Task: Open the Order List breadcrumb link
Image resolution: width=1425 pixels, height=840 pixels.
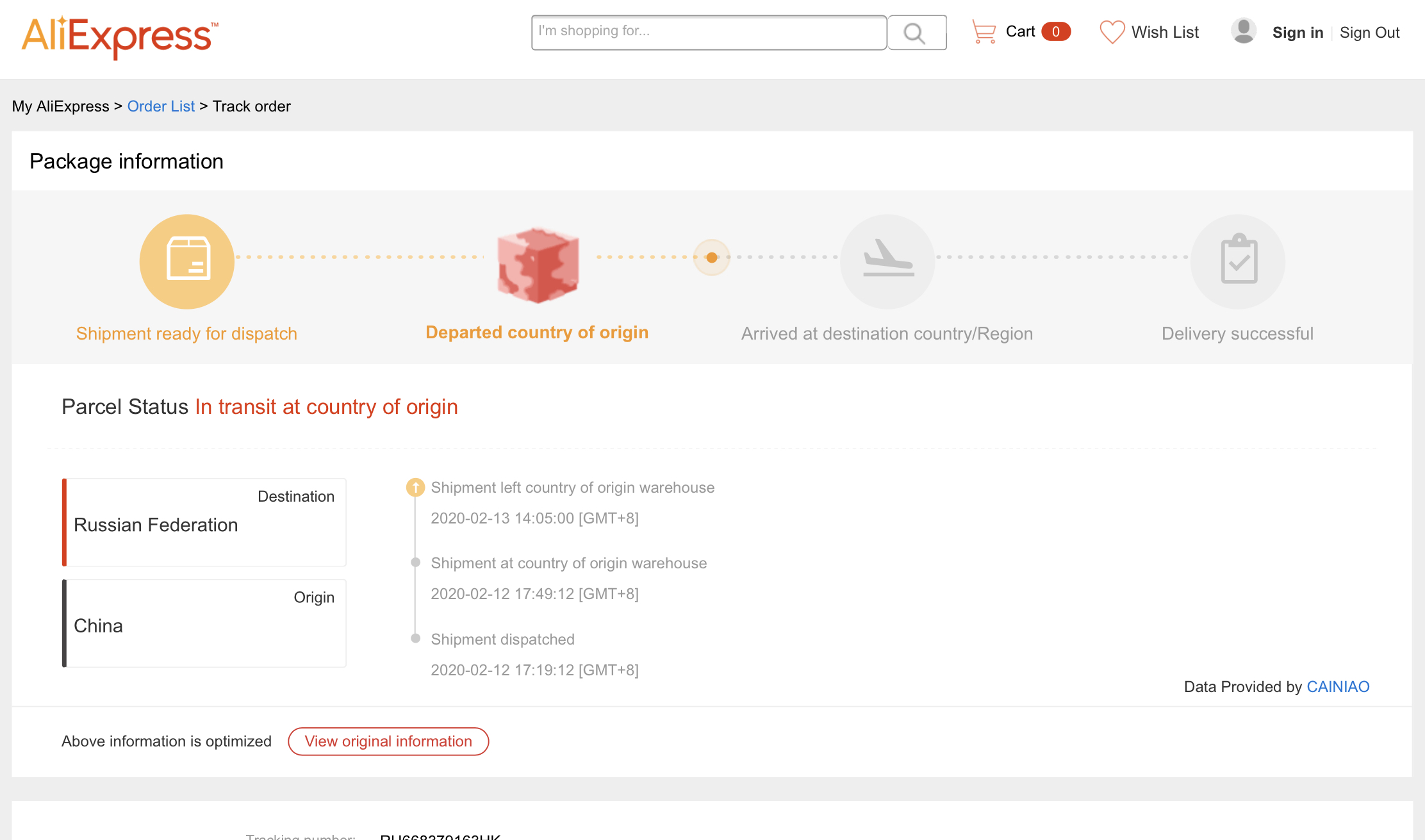Action: point(161,106)
